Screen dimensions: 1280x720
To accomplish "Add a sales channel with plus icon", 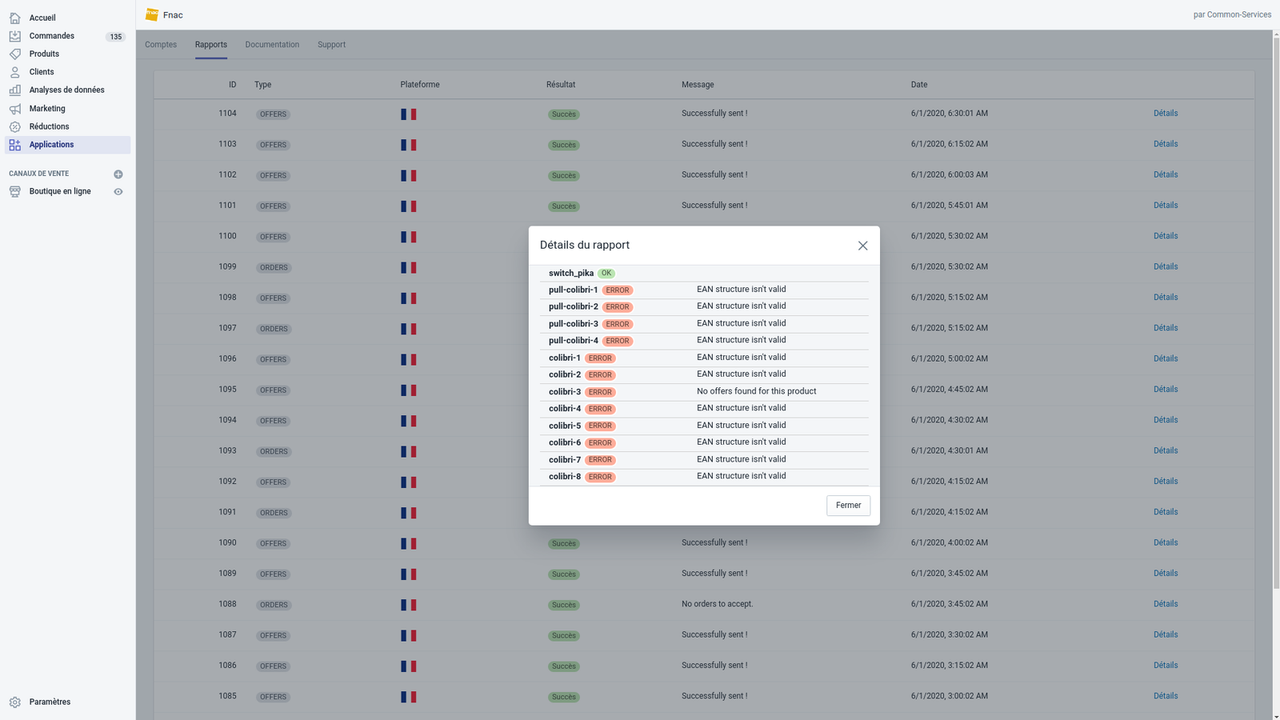I will (118, 174).
